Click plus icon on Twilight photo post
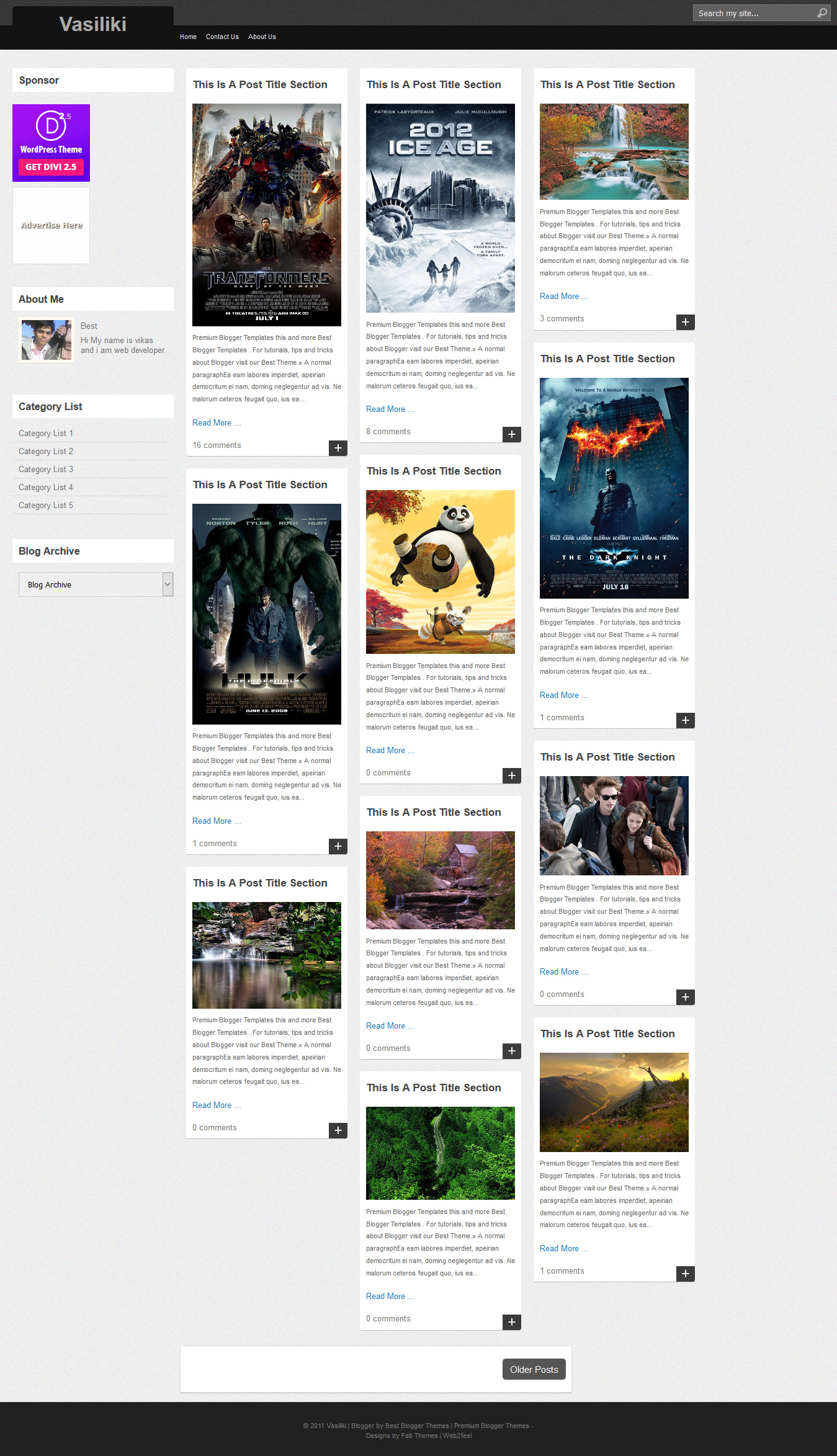The image size is (837, 1456). coord(686,997)
